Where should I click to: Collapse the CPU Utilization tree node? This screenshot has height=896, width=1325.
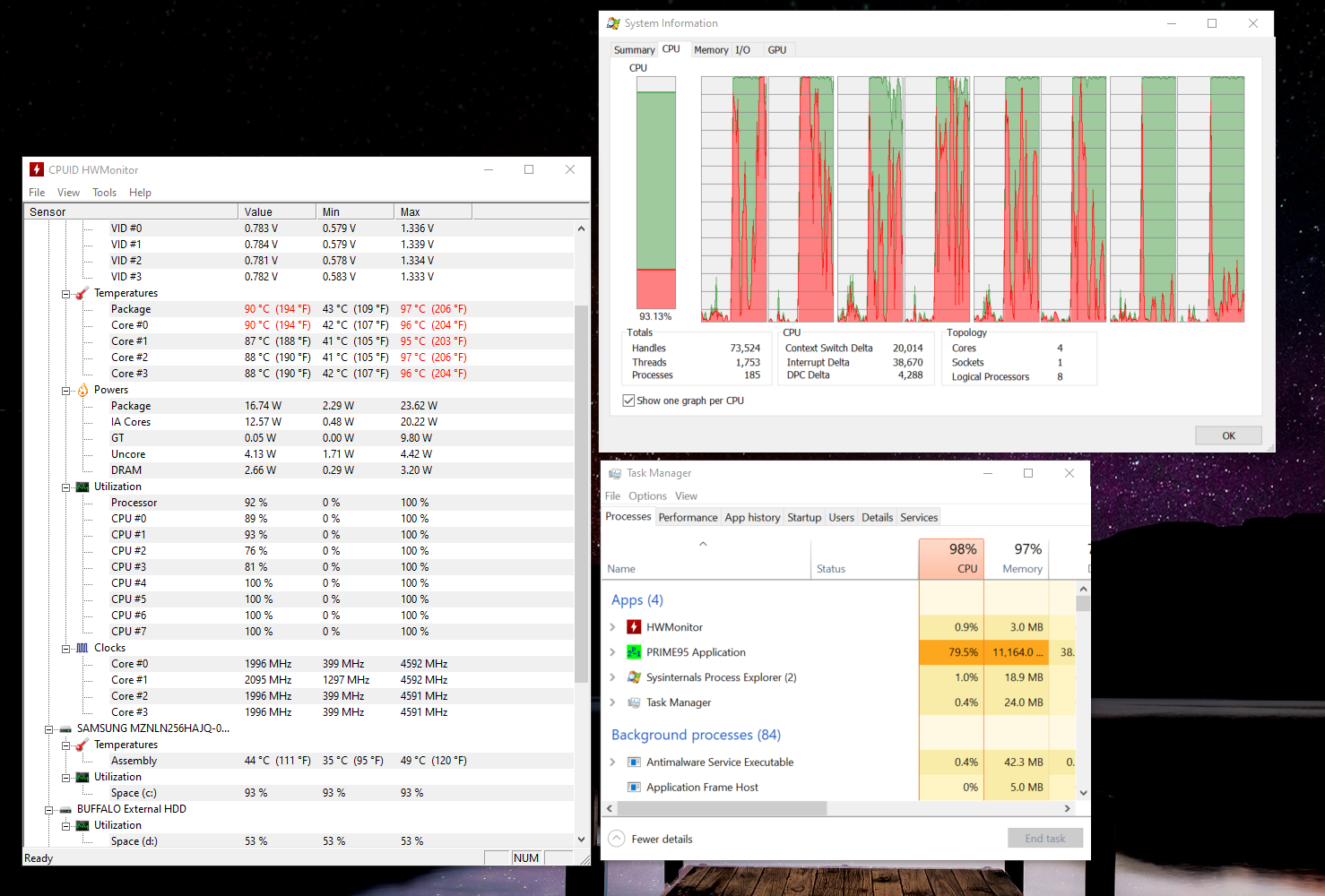coord(65,487)
